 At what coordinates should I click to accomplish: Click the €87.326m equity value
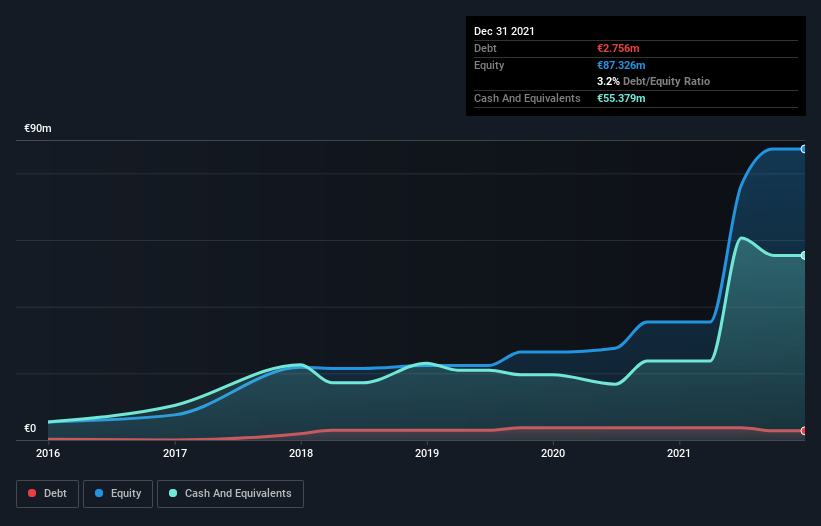click(x=621, y=65)
